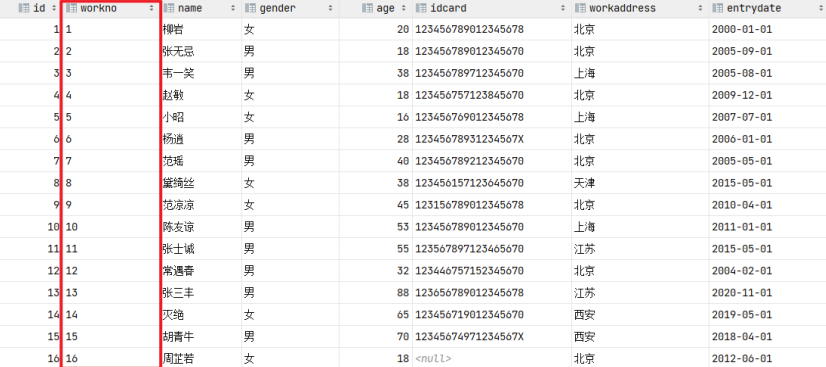826x367 pixels.
Task: Click entry date 2012-06-01
Action: pyautogui.click(x=742, y=359)
